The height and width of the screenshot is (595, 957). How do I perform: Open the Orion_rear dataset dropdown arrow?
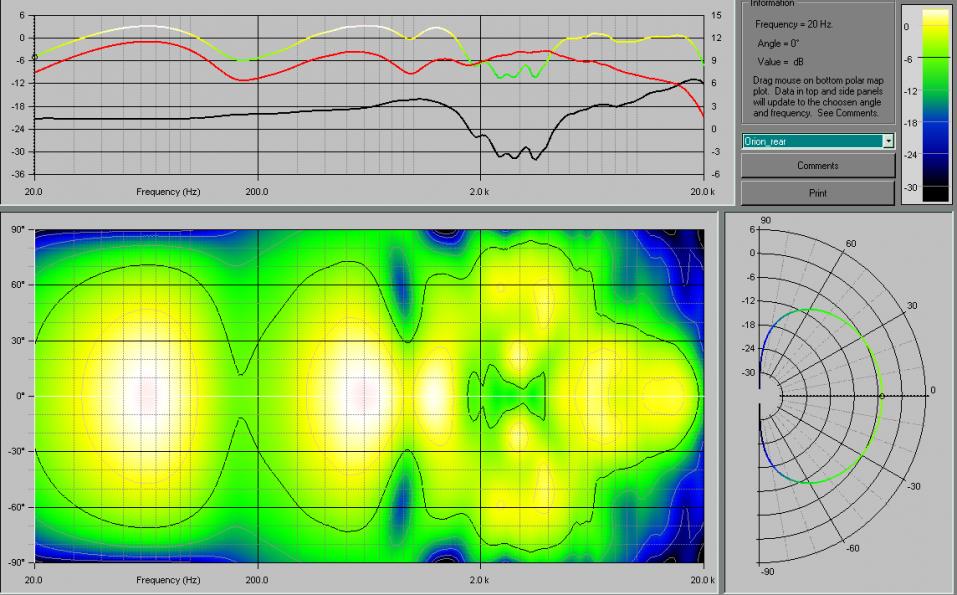click(888, 141)
